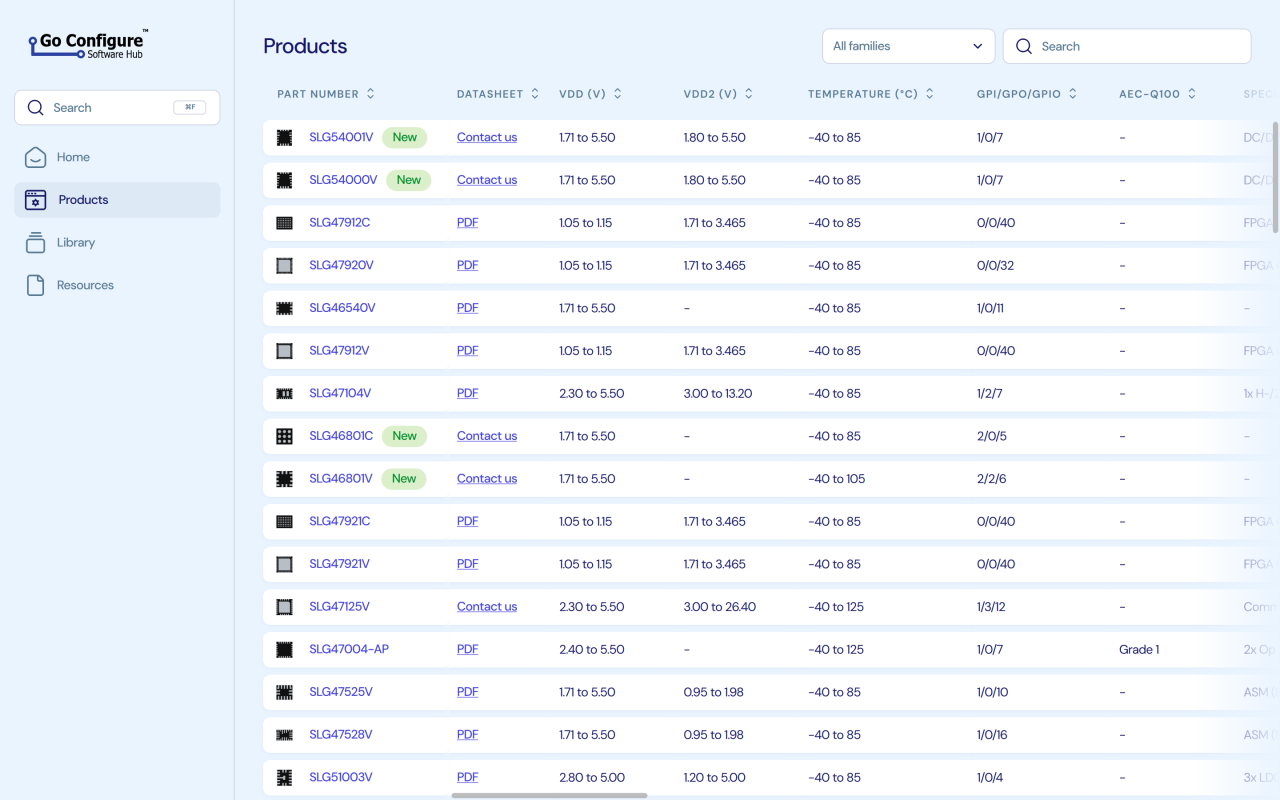This screenshot has height=800, width=1280.
Task: Click Contact us for SLG54000V
Action: coord(487,180)
